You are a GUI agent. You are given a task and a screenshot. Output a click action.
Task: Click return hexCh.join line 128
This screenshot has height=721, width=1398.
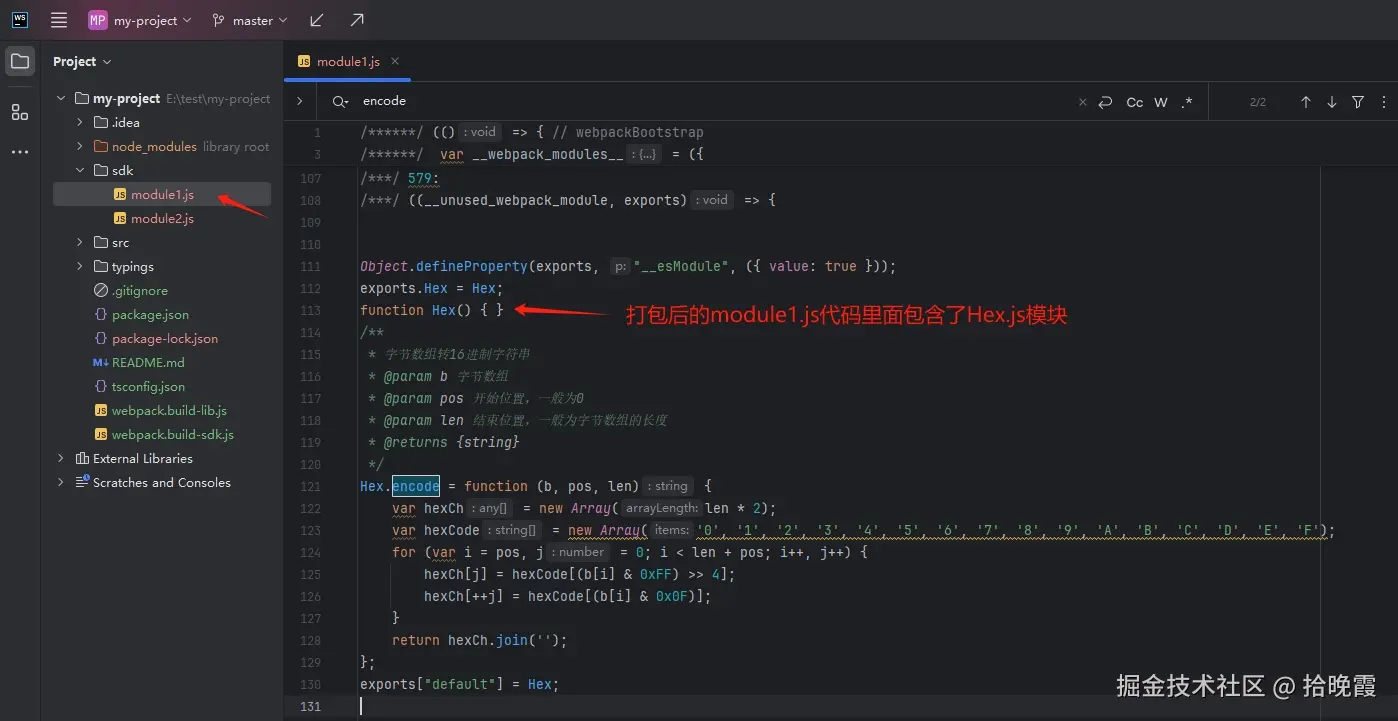pos(479,640)
